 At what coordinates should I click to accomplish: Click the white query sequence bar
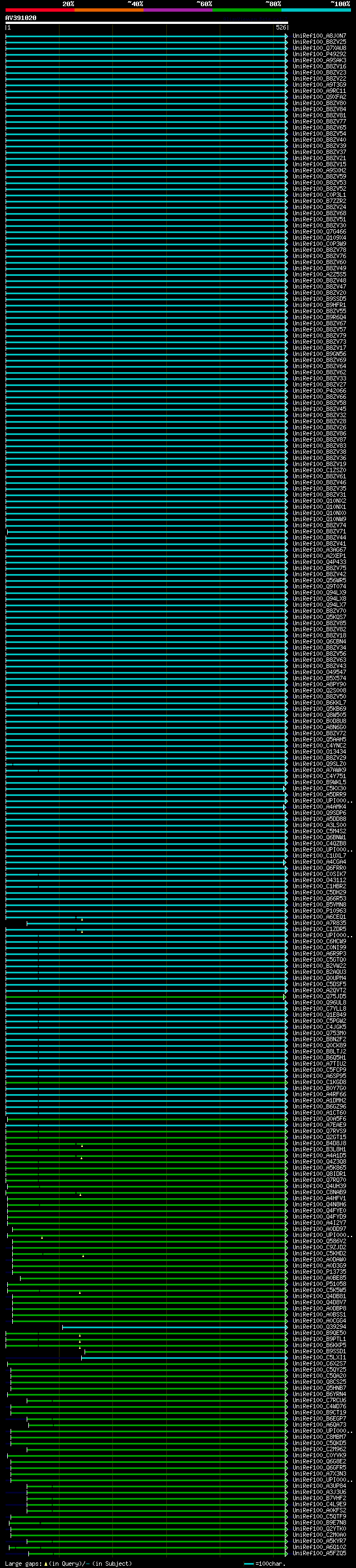click(147, 23)
